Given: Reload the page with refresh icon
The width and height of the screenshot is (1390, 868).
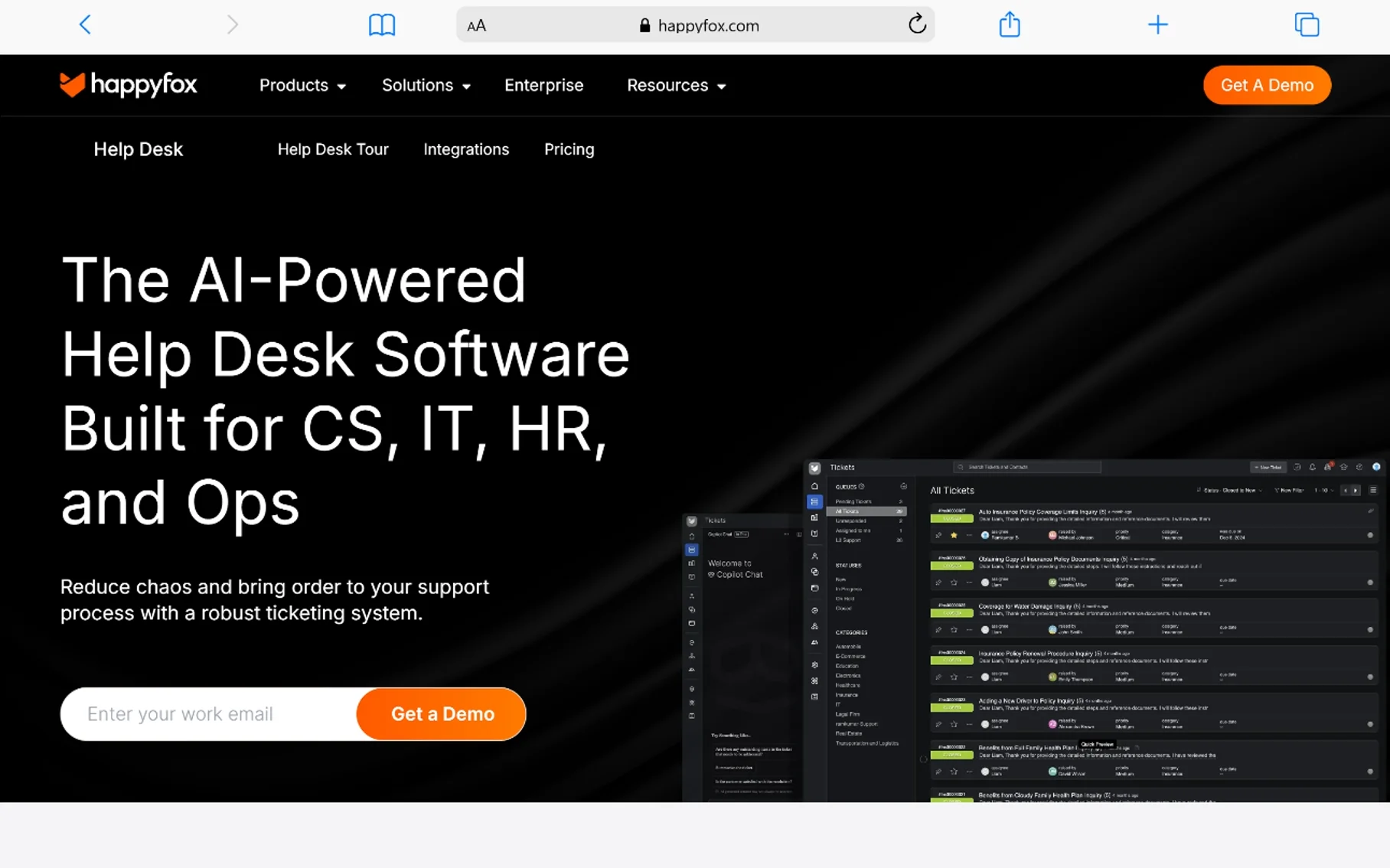Looking at the screenshot, I should point(917,24).
